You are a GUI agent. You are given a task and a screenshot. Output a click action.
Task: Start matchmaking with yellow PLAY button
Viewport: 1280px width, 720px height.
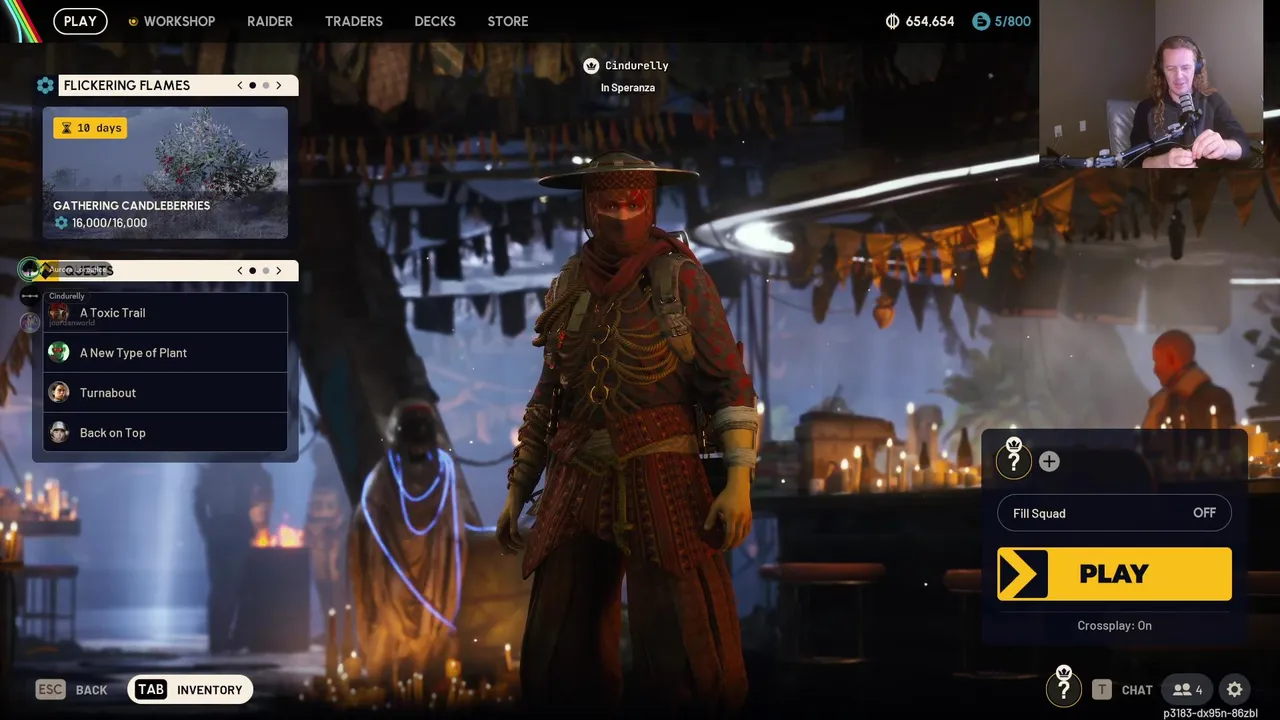click(x=1114, y=574)
